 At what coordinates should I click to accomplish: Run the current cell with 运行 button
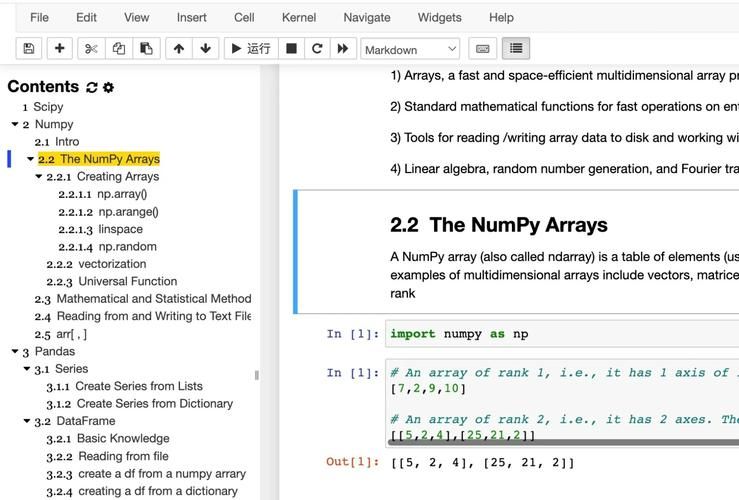point(251,49)
